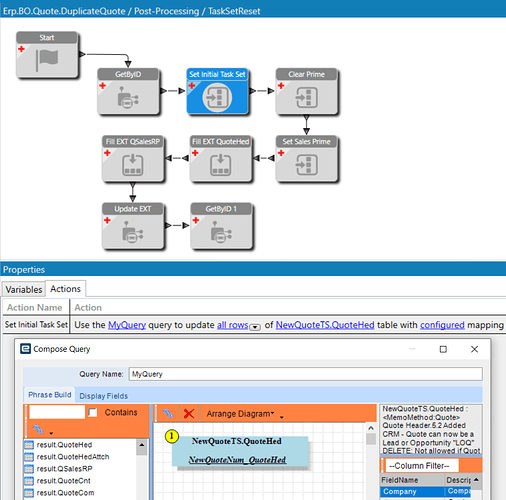Open the Display Fields tab
Image resolution: width=506 pixels, height=500 pixels.
[103, 396]
